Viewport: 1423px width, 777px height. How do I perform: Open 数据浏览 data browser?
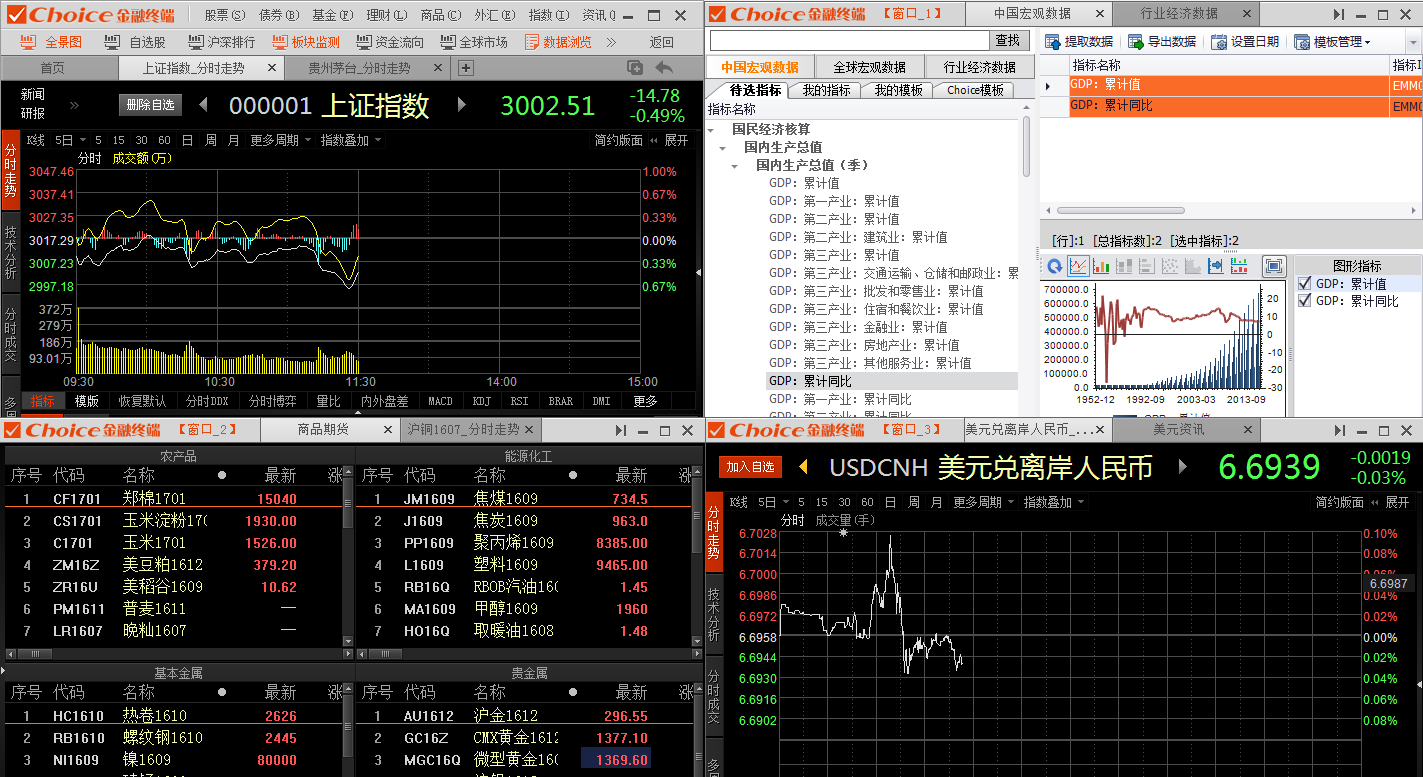pos(557,42)
